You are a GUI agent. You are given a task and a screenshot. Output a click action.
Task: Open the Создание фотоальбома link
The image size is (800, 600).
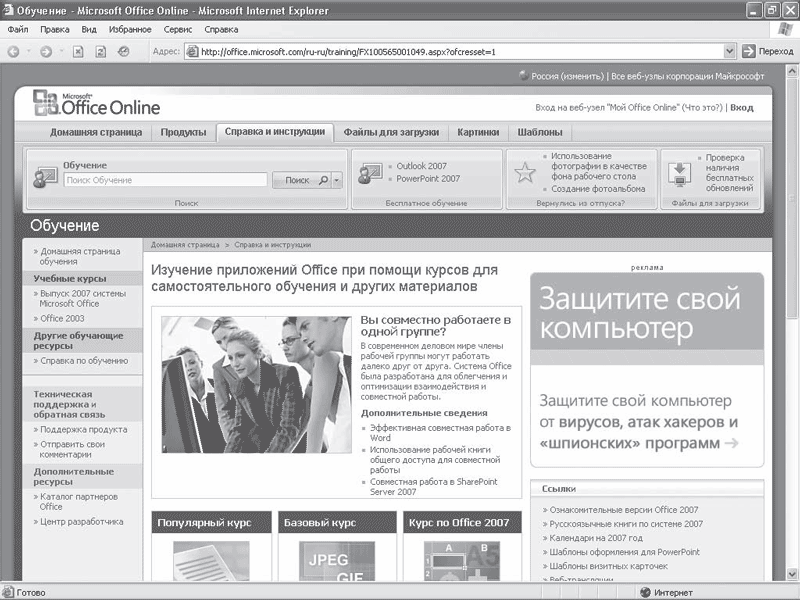[598, 189]
